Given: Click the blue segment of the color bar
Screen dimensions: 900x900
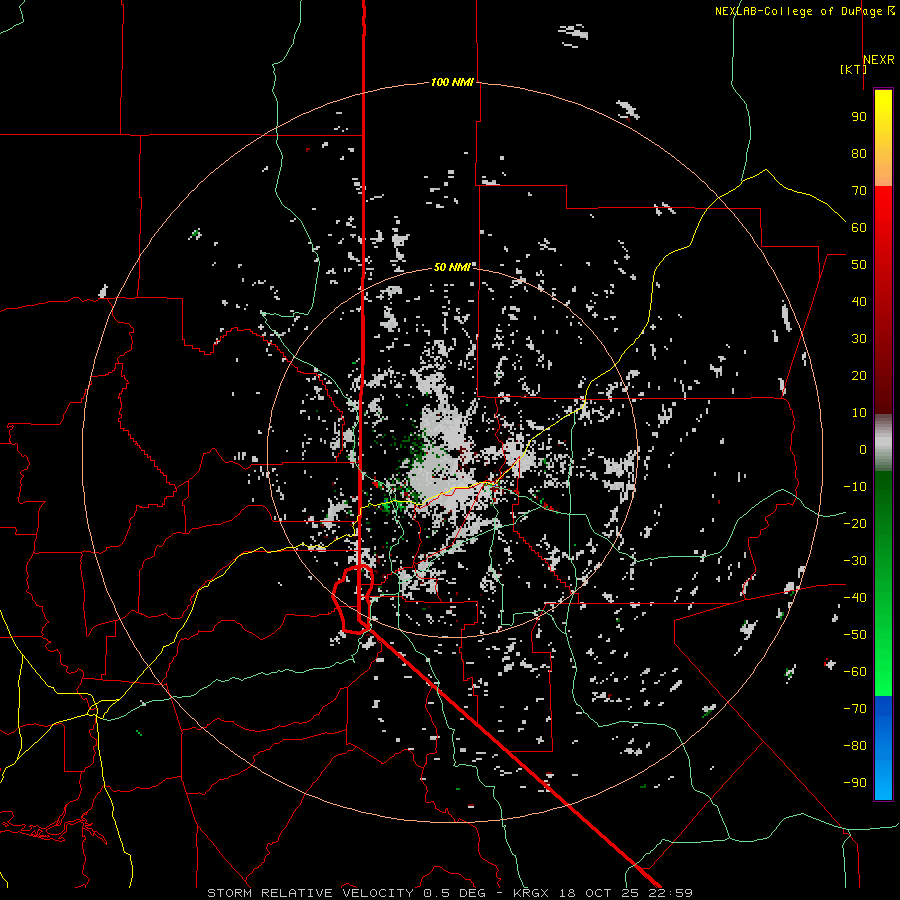Looking at the screenshot, I should tap(883, 748).
